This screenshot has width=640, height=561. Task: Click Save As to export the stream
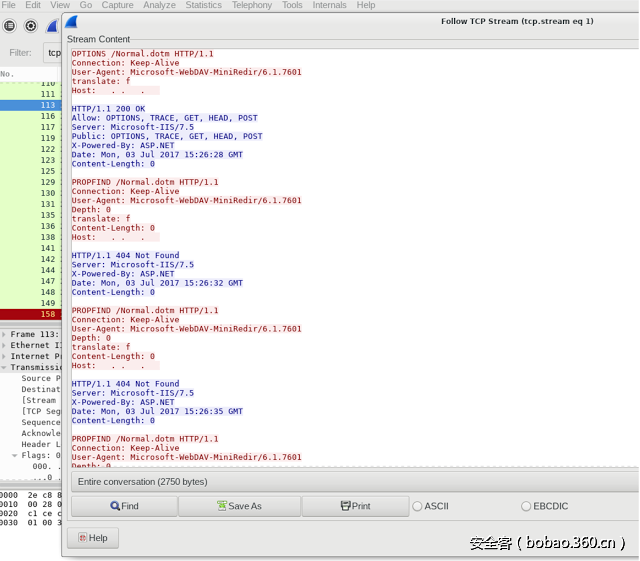tap(239, 506)
